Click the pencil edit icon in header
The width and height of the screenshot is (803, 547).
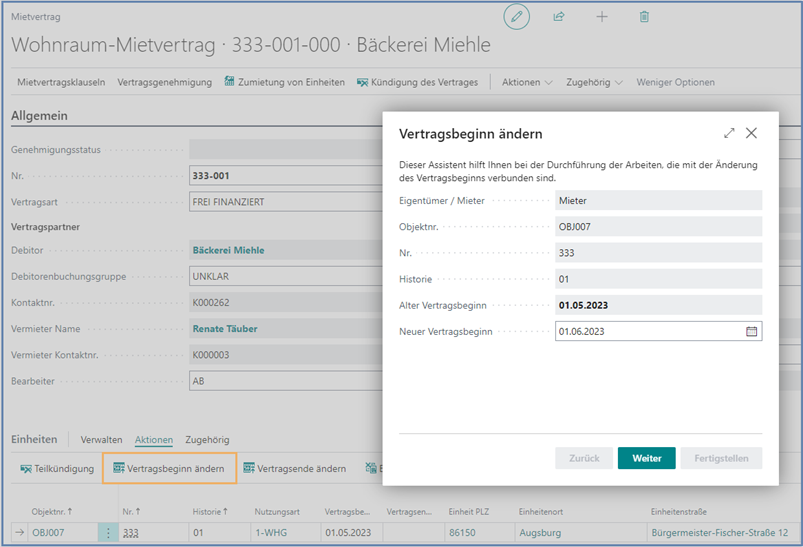pyautogui.click(x=516, y=17)
